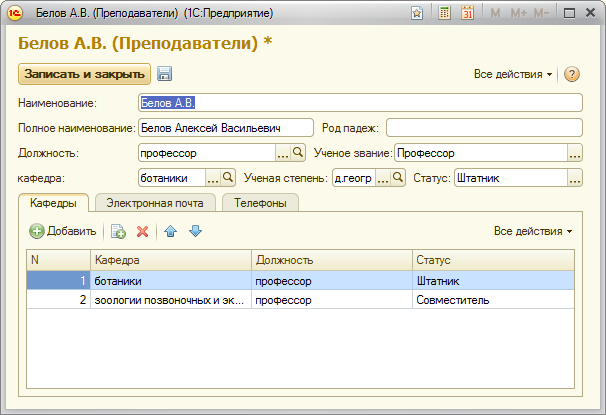This screenshot has width=606, height=415.
Task: Select the Штатник cell in row 1
Action: (x=493, y=281)
